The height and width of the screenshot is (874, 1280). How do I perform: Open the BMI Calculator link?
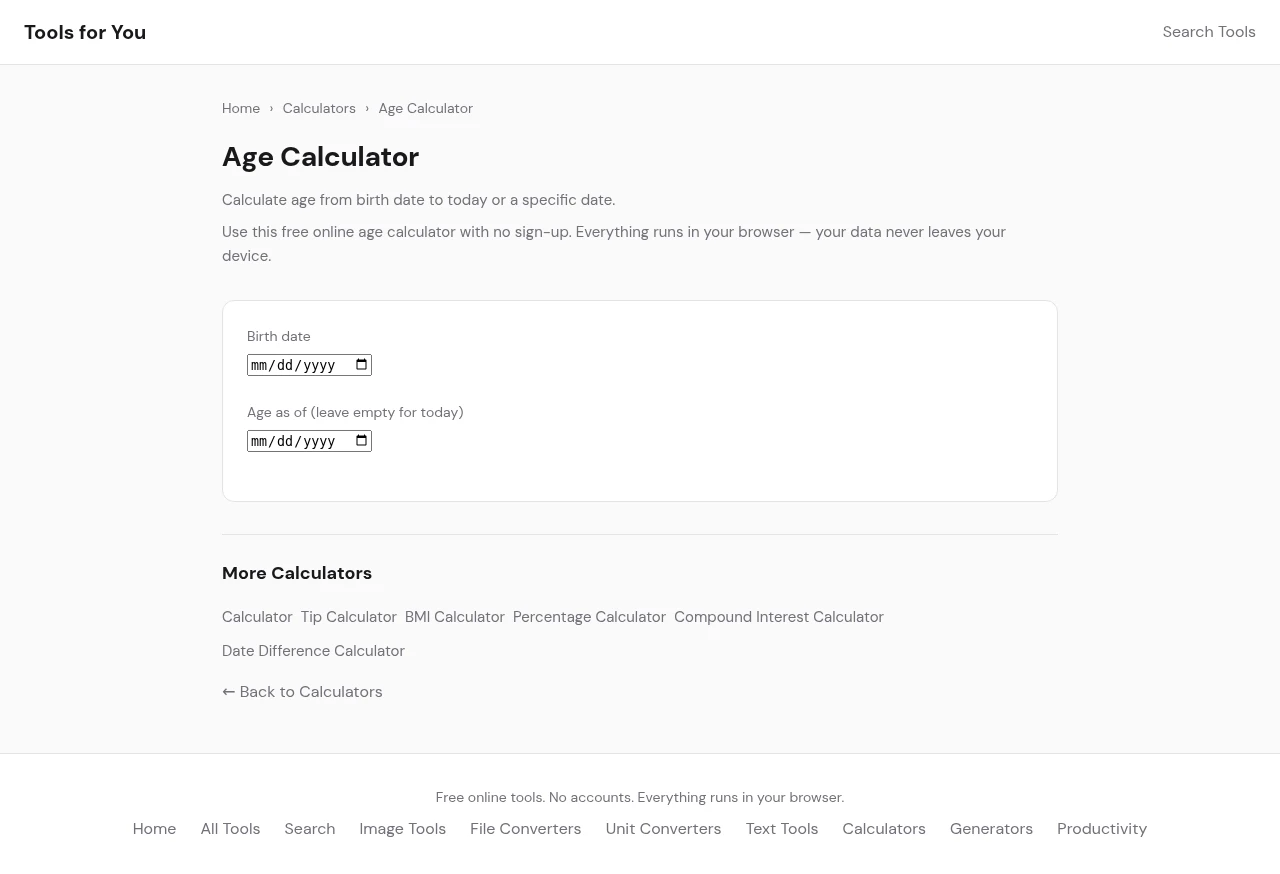[454, 617]
